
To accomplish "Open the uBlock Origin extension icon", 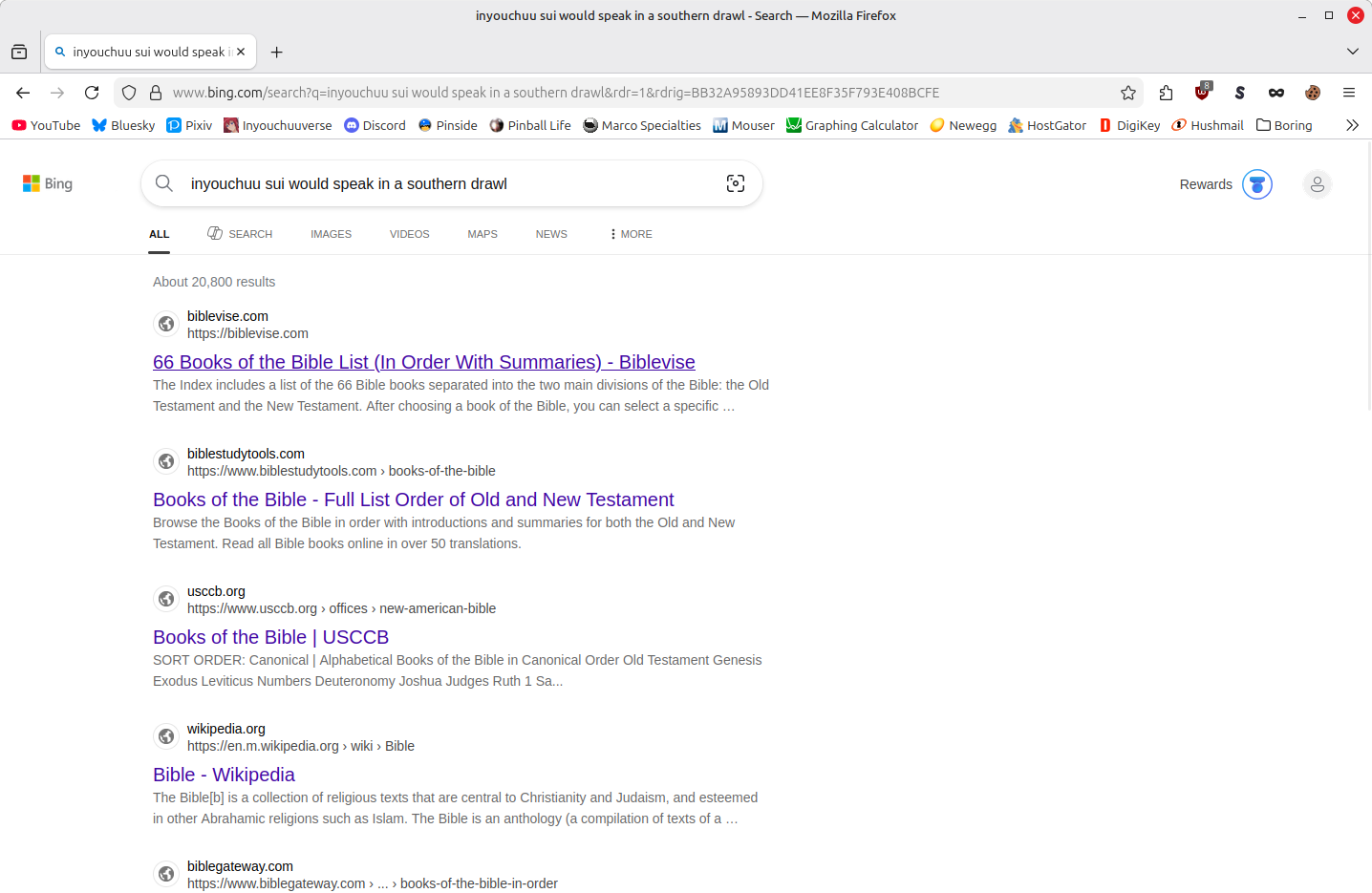I will click(x=1203, y=93).
